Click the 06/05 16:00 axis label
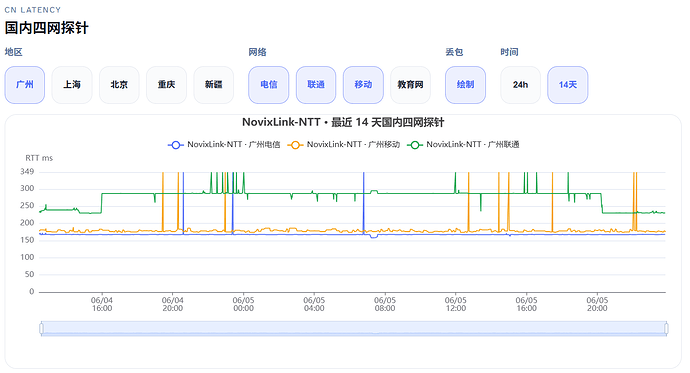This screenshot has height=373, width=690. (526, 304)
